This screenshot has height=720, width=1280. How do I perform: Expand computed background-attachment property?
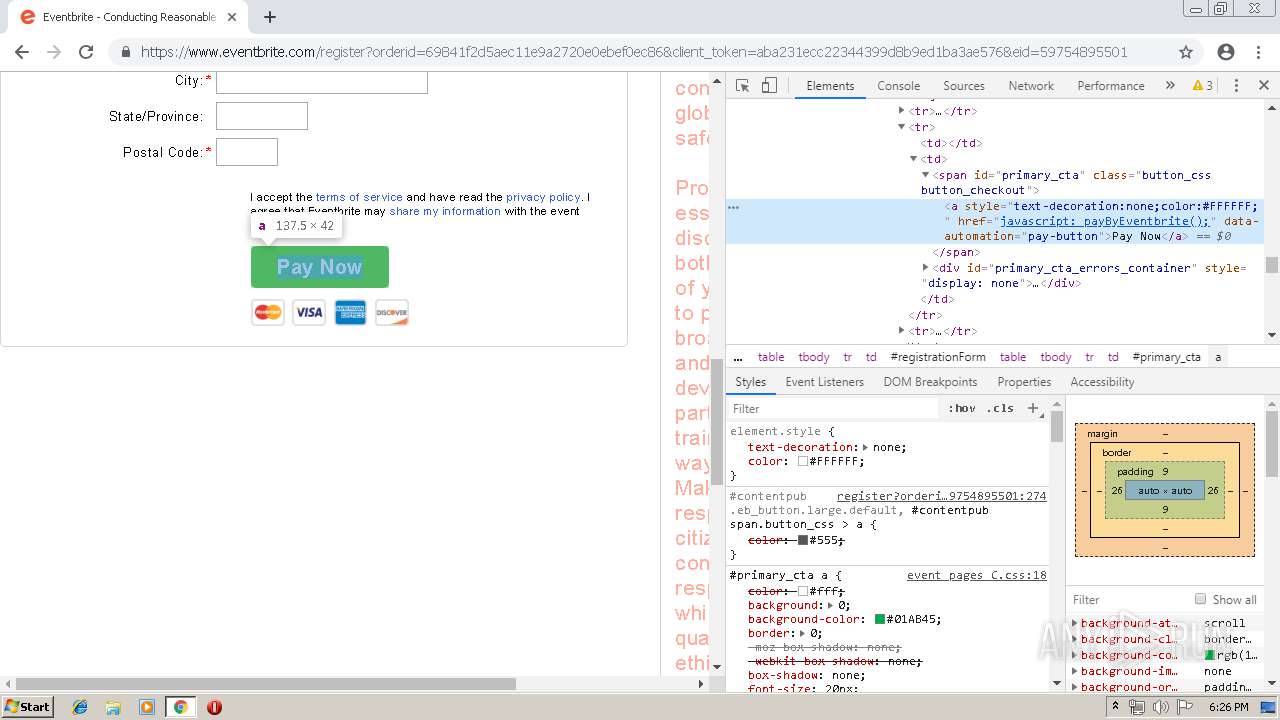[1076, 623]
